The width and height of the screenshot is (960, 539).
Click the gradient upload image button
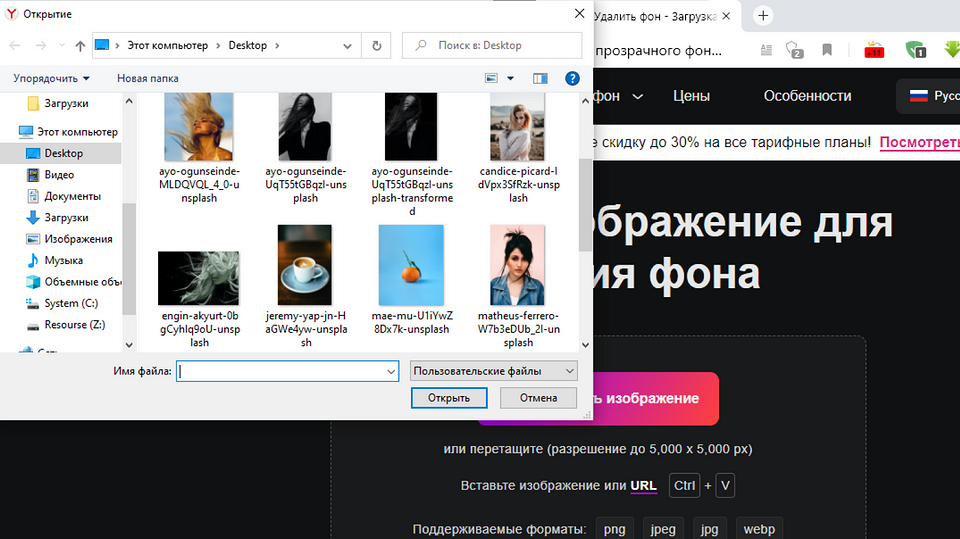(x=656, y=399)
